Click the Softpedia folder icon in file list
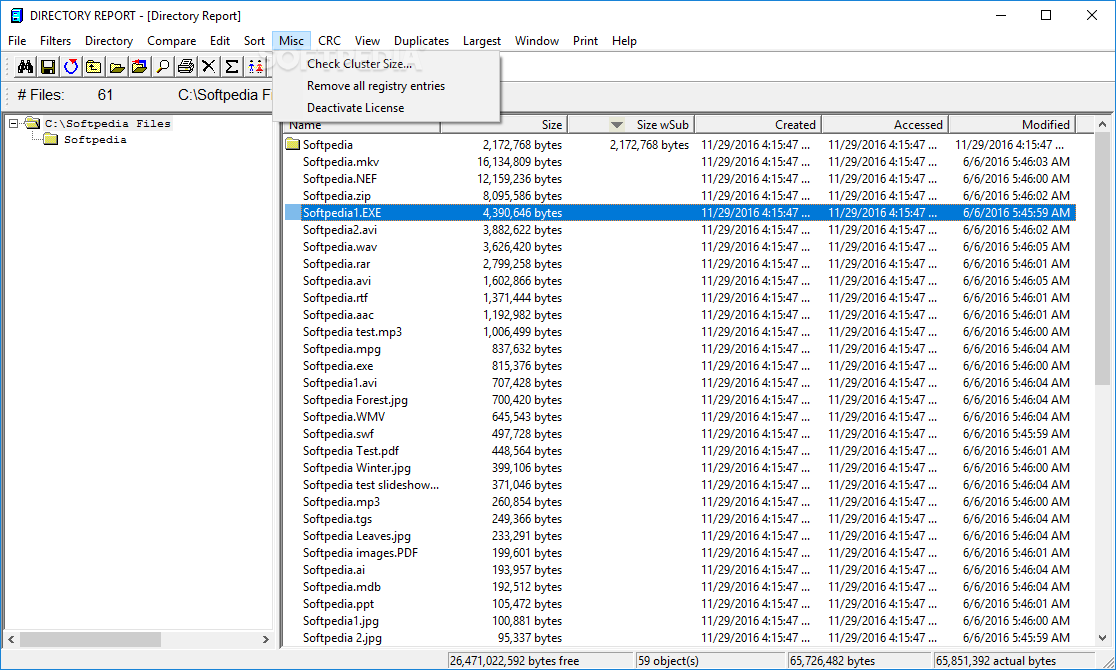 click(293, 145)
